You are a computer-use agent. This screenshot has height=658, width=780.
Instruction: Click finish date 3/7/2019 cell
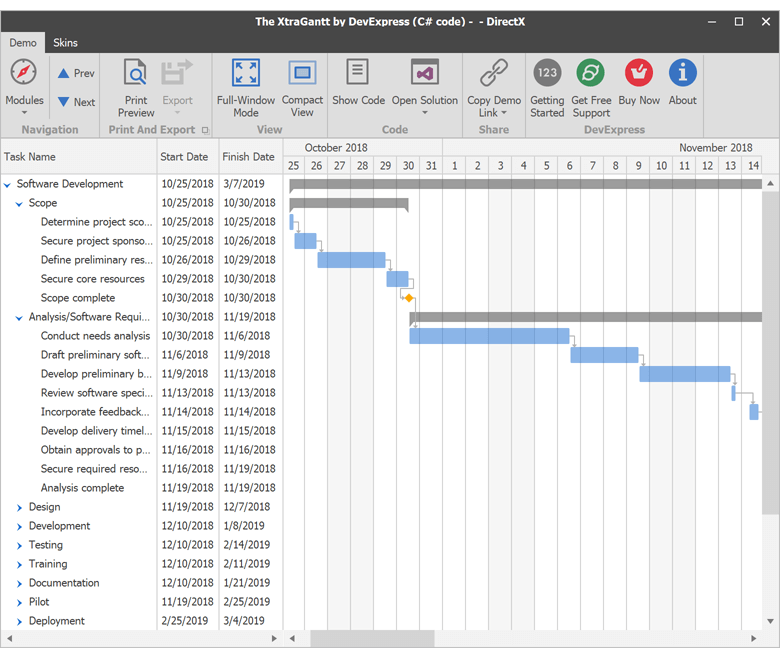coord(250,184)
